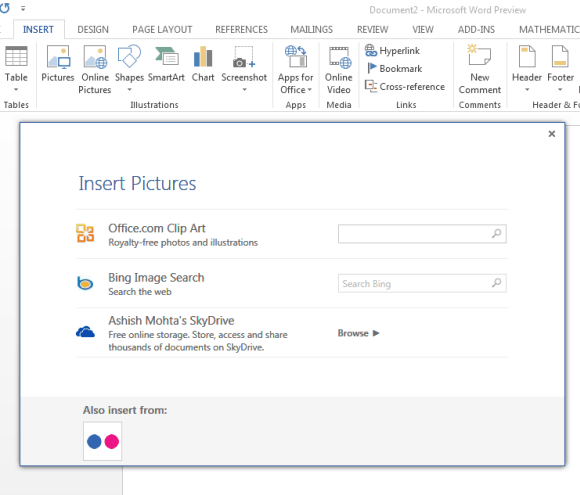The image size is (580, 495).
Task: Open the PAGE LAYOUT tab
Action: [x=162, y=30]
